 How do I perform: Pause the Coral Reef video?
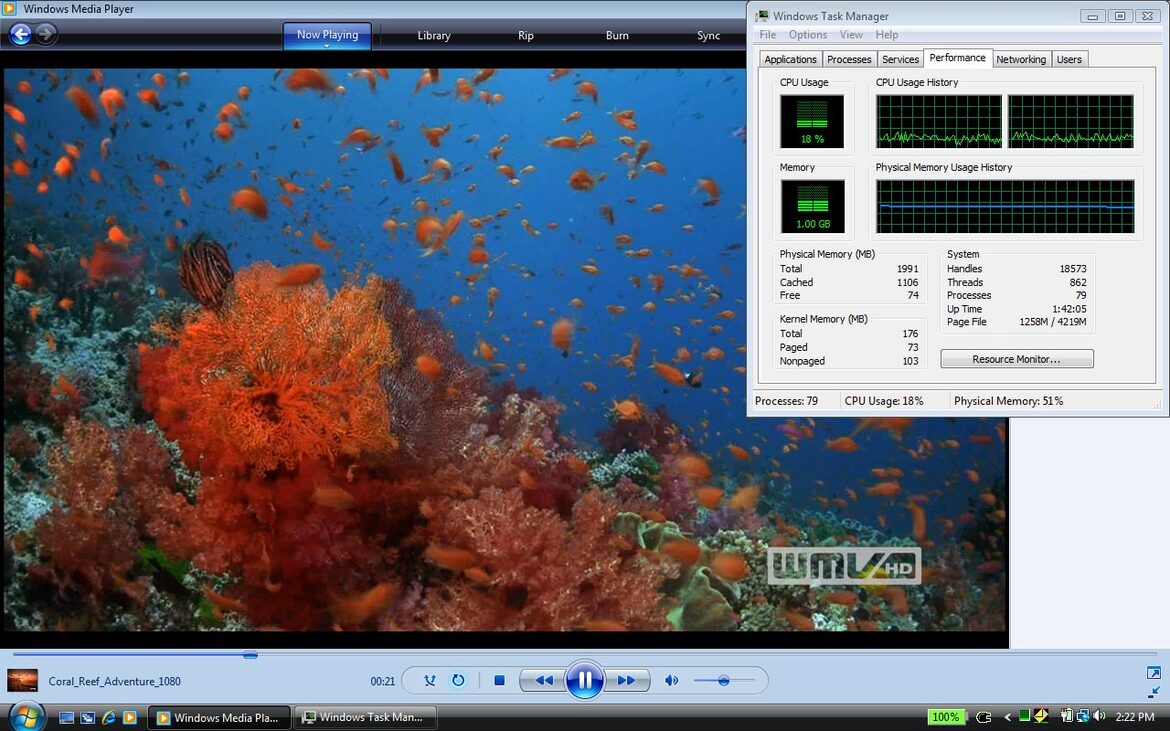[584, 680]
